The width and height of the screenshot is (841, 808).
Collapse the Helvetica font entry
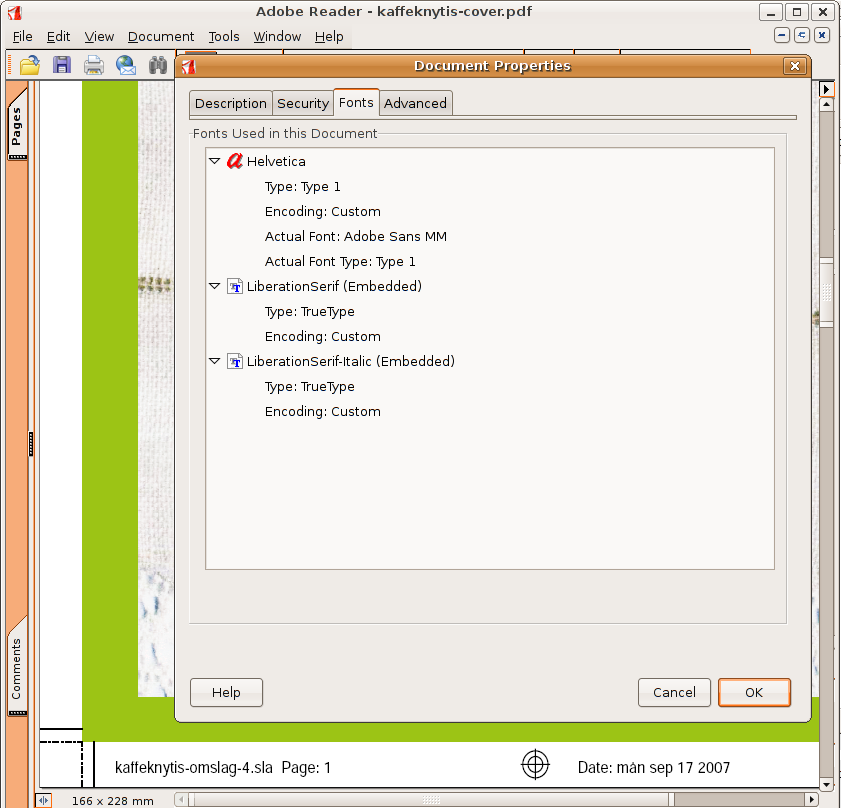pos(214,161)
